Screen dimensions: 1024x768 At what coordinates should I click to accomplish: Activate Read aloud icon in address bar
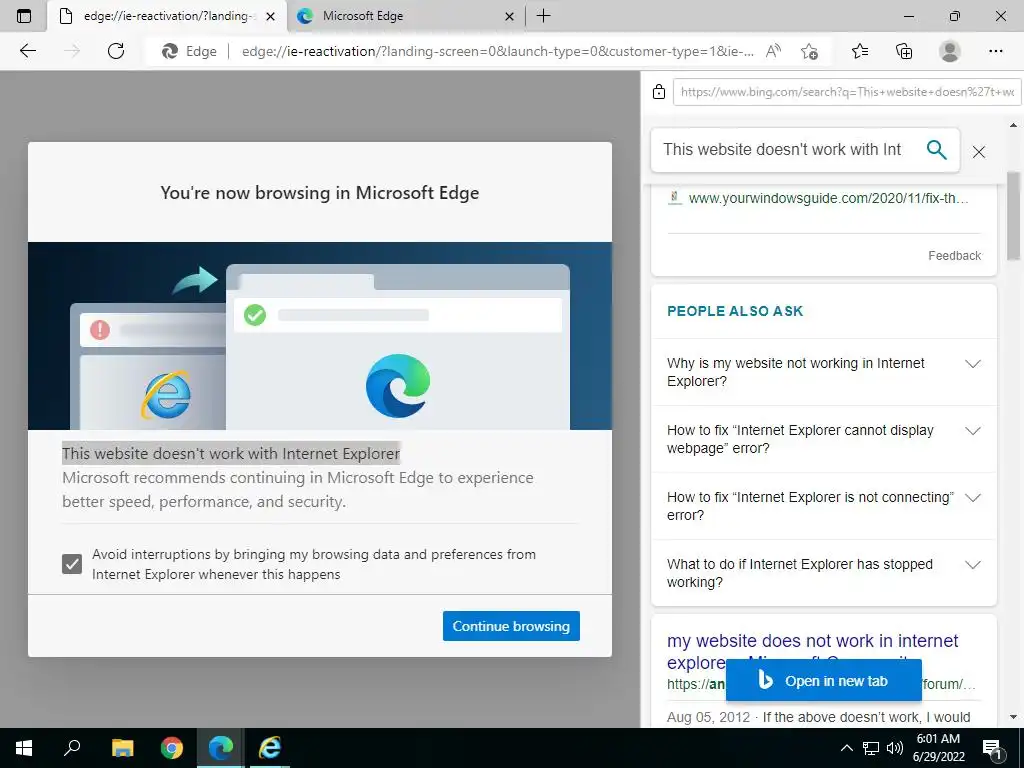point(773,51)
